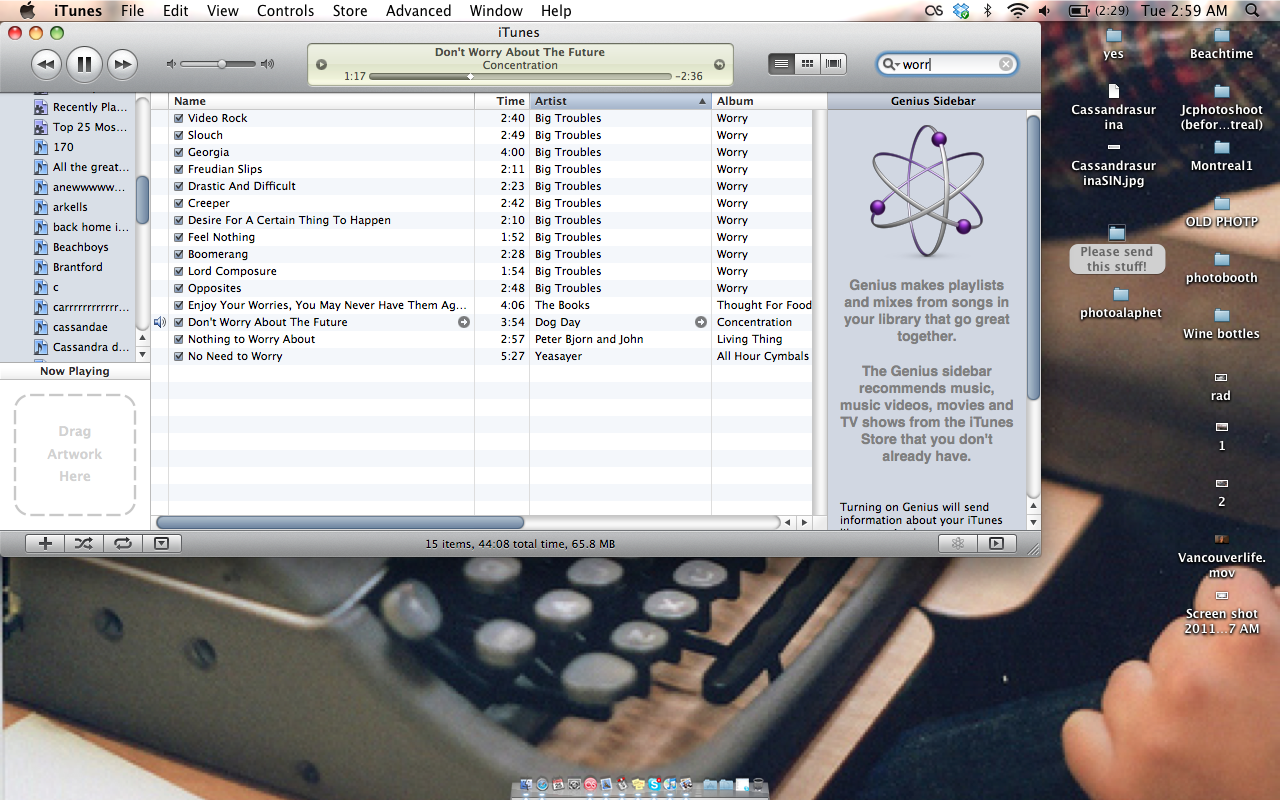Image resolution: width=1280 pixels, height=800 pixels.
Task: Uncheck Nothing to Worry About checkbox
Action: pos(179,339)
